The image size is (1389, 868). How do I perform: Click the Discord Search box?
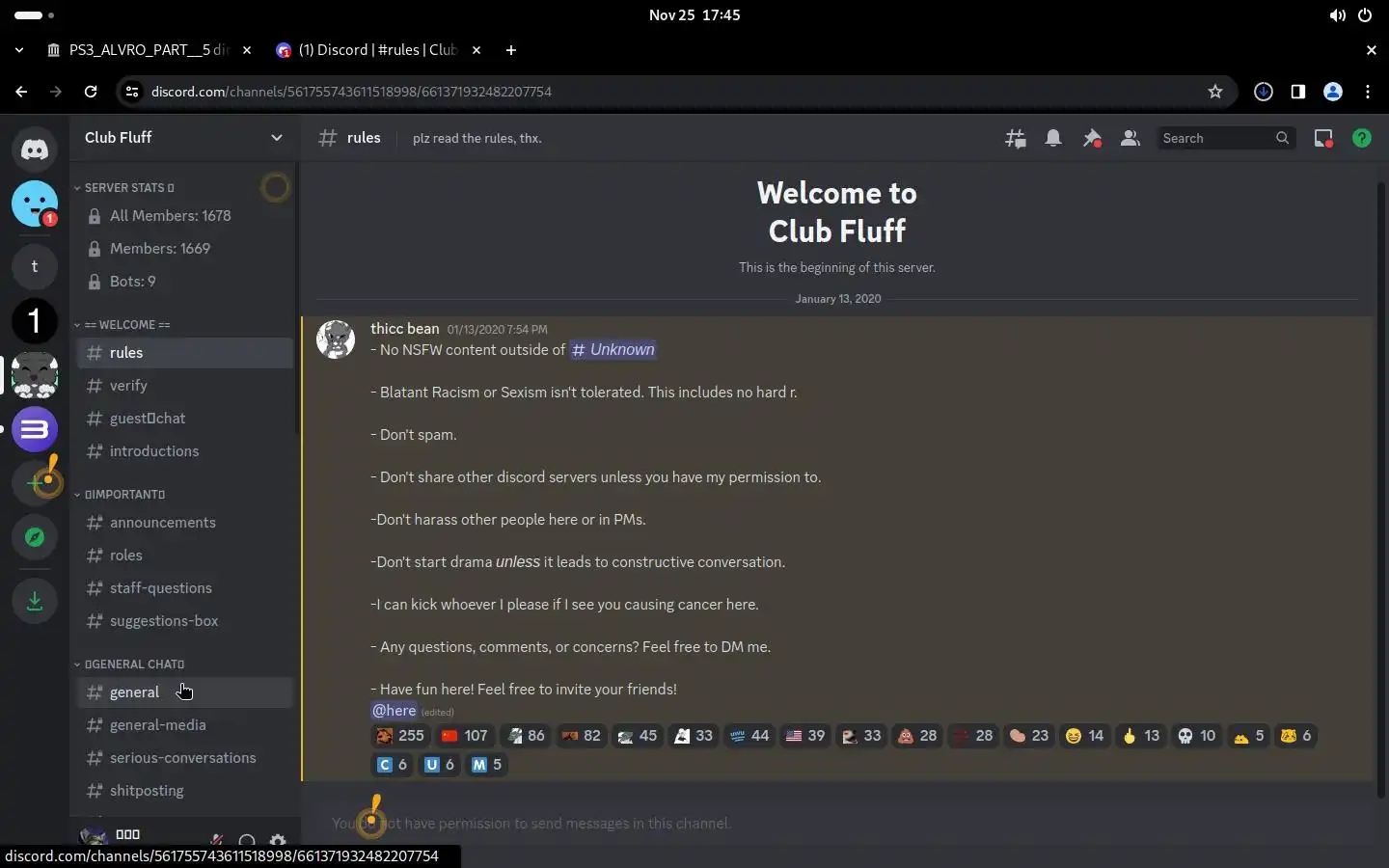point(1225,138)
